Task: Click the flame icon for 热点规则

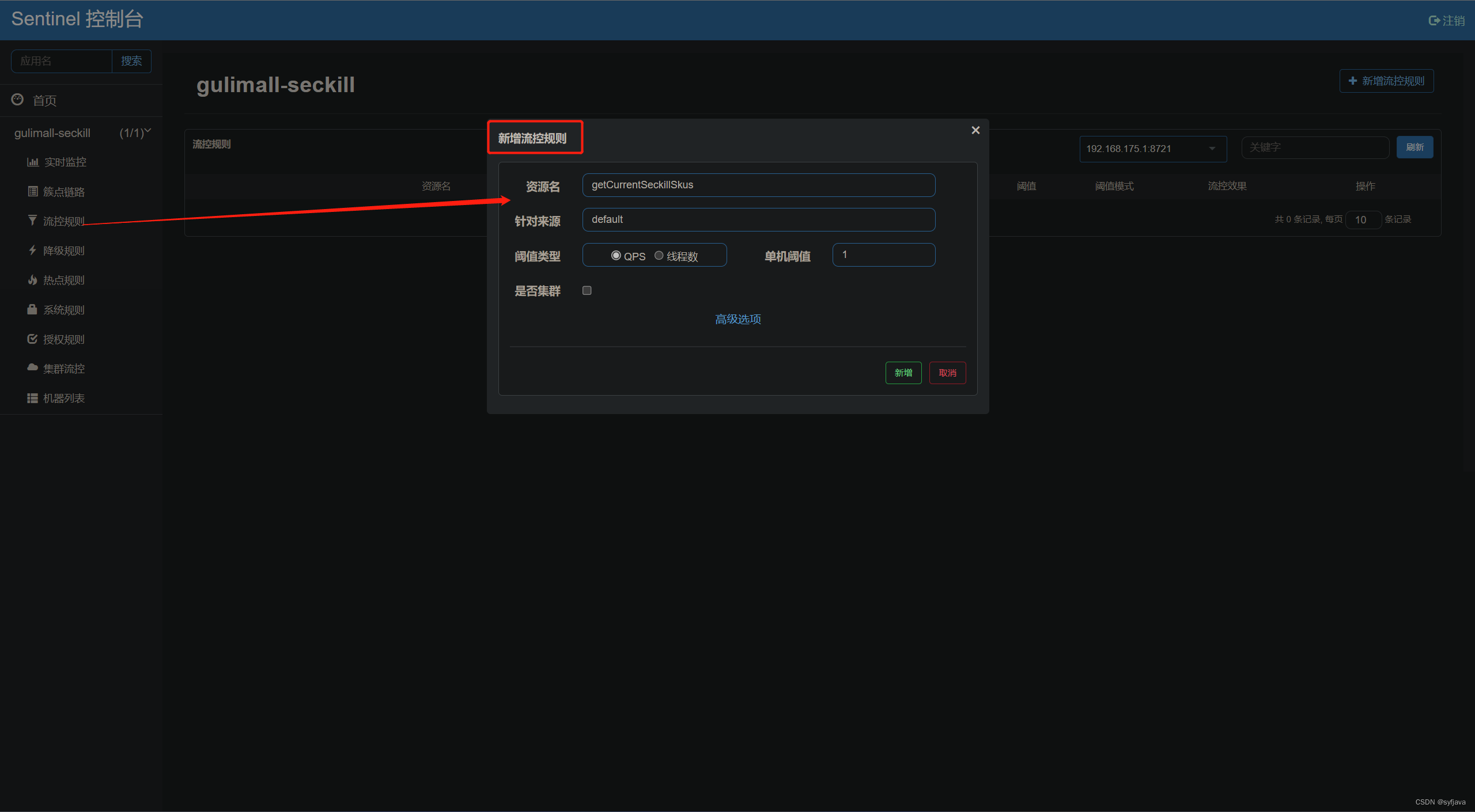Action: 32,280
